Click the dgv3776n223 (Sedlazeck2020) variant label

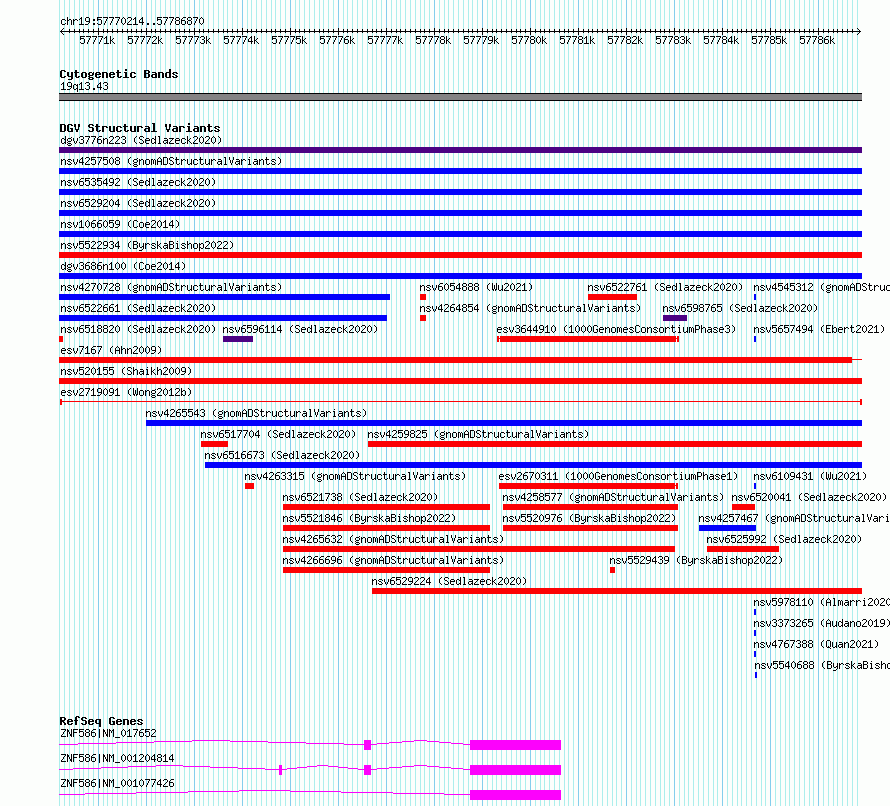141,140
